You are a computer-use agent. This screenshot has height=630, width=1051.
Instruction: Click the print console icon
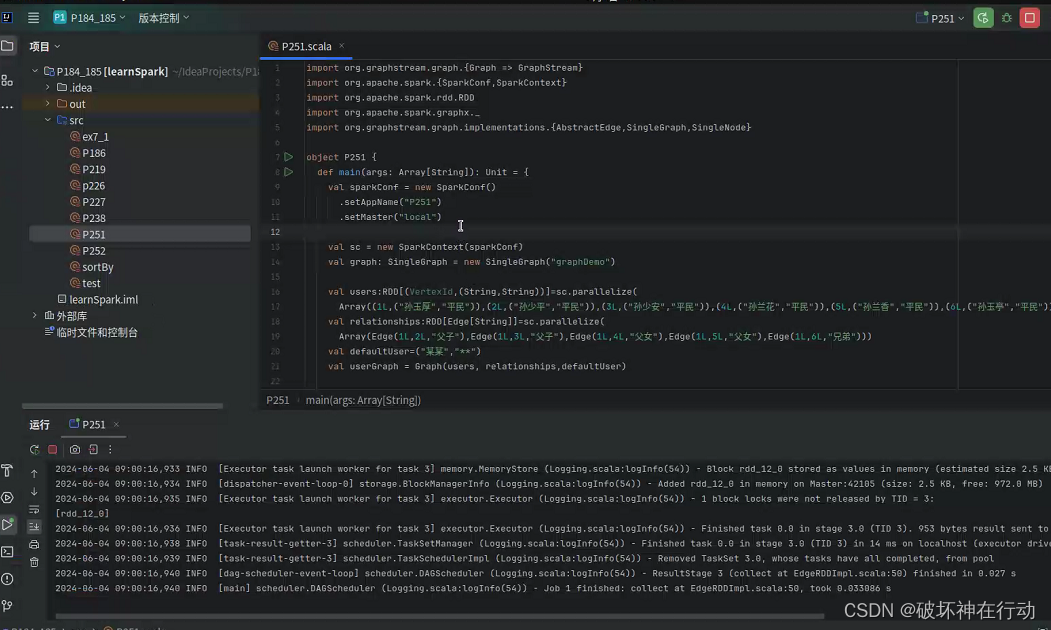pos(34,544)
